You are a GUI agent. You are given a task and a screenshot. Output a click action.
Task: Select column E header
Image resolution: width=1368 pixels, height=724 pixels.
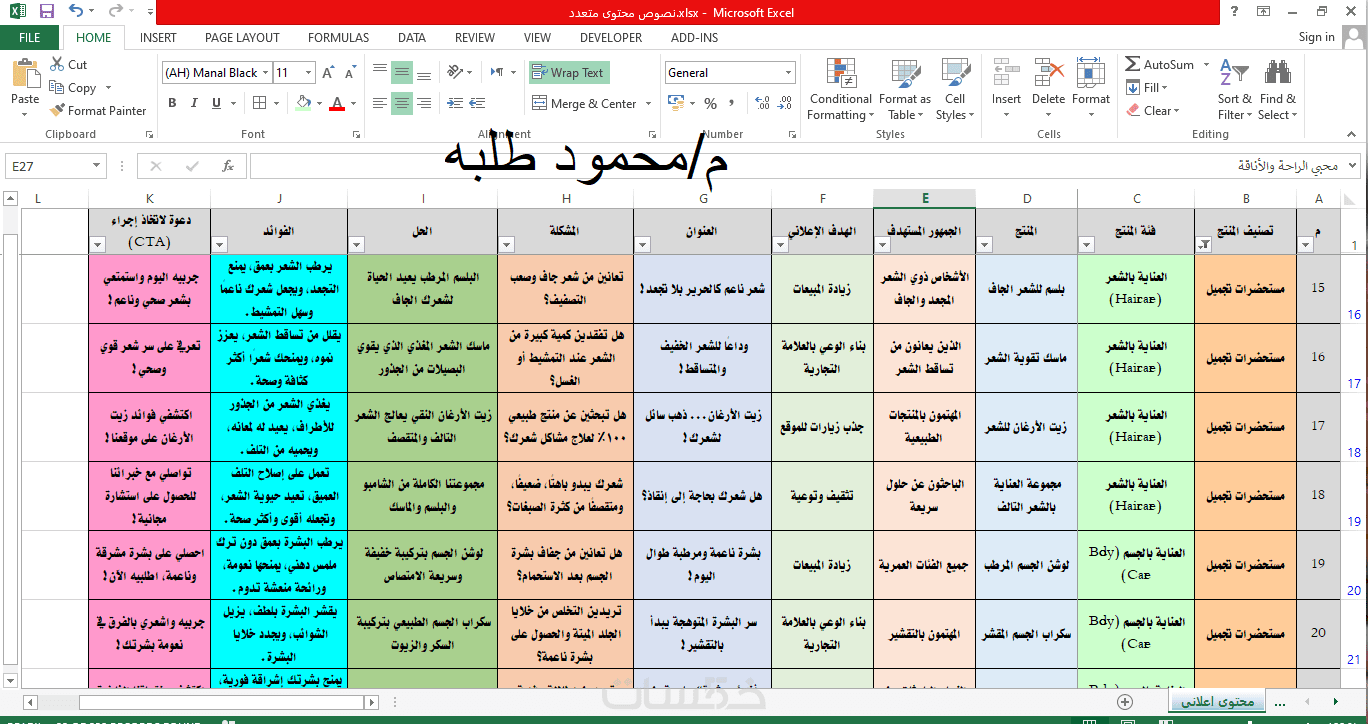pos(925,199)
